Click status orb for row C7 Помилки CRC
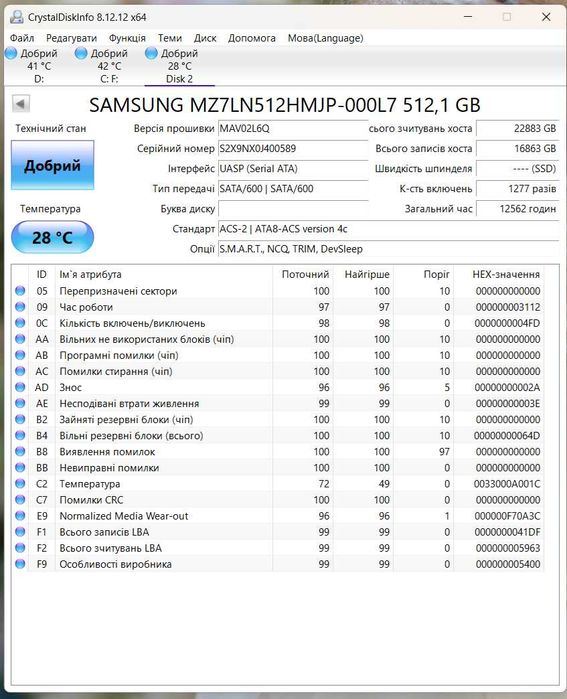 [20, 500]
